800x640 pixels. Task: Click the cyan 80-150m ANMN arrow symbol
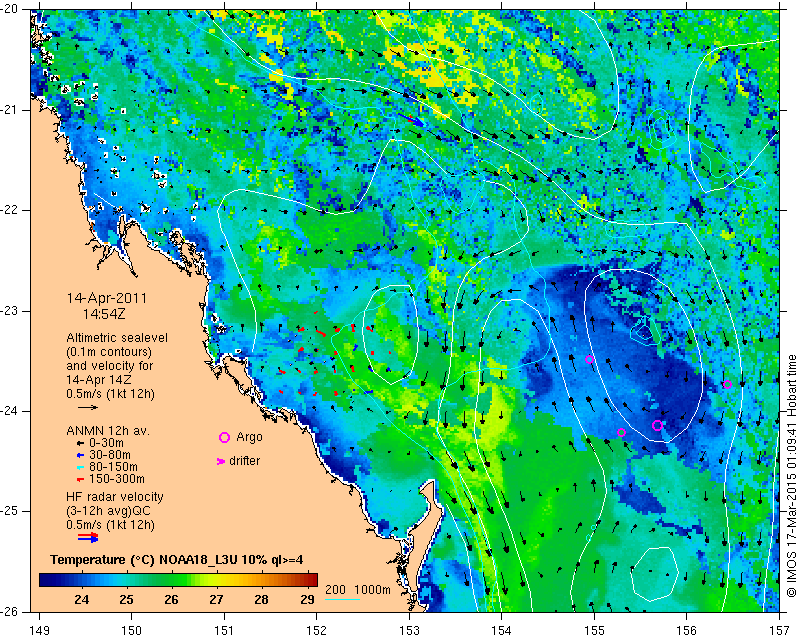80,467
